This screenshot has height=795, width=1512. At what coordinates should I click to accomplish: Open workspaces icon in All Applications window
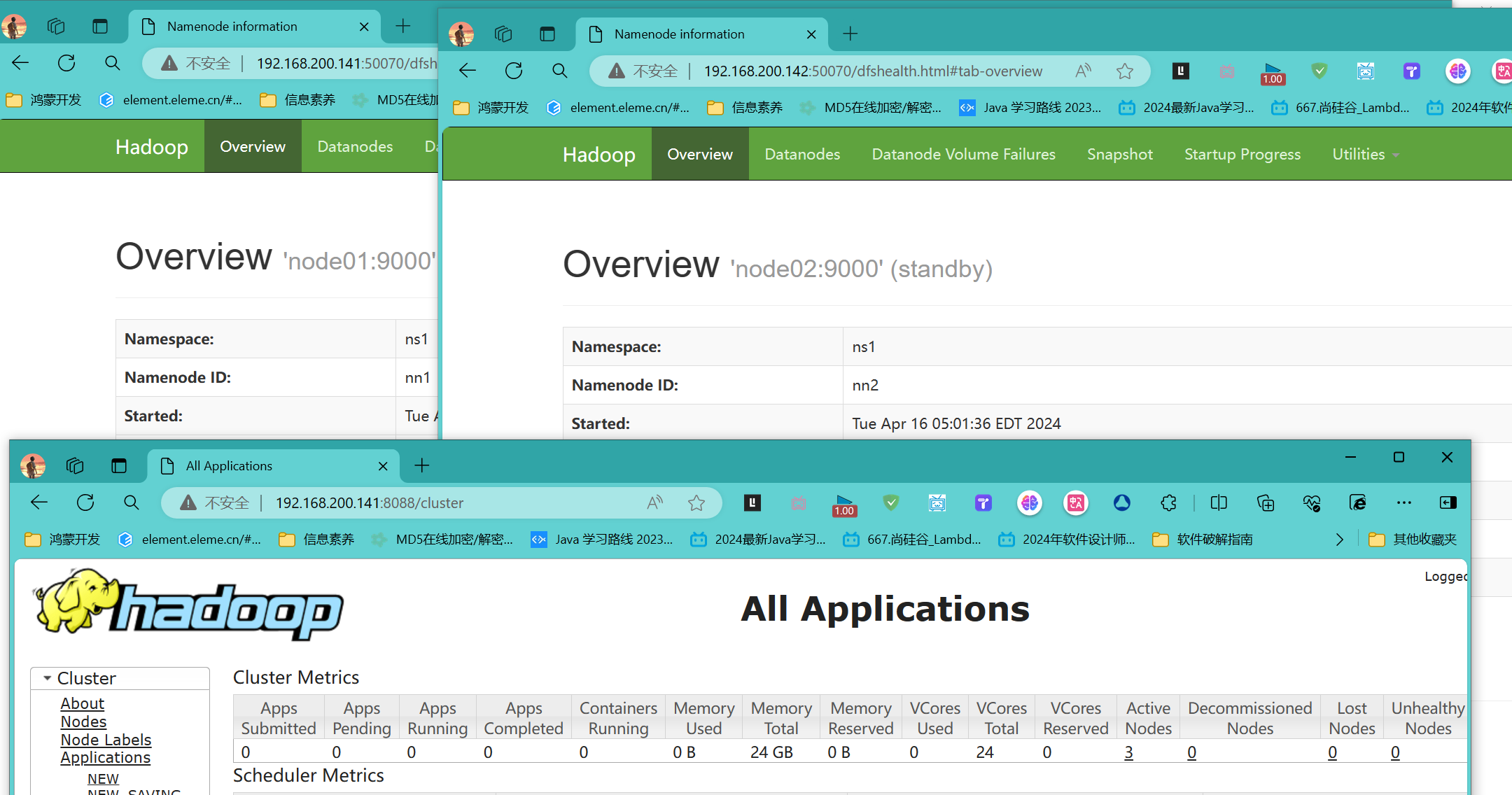pos(75,465)
